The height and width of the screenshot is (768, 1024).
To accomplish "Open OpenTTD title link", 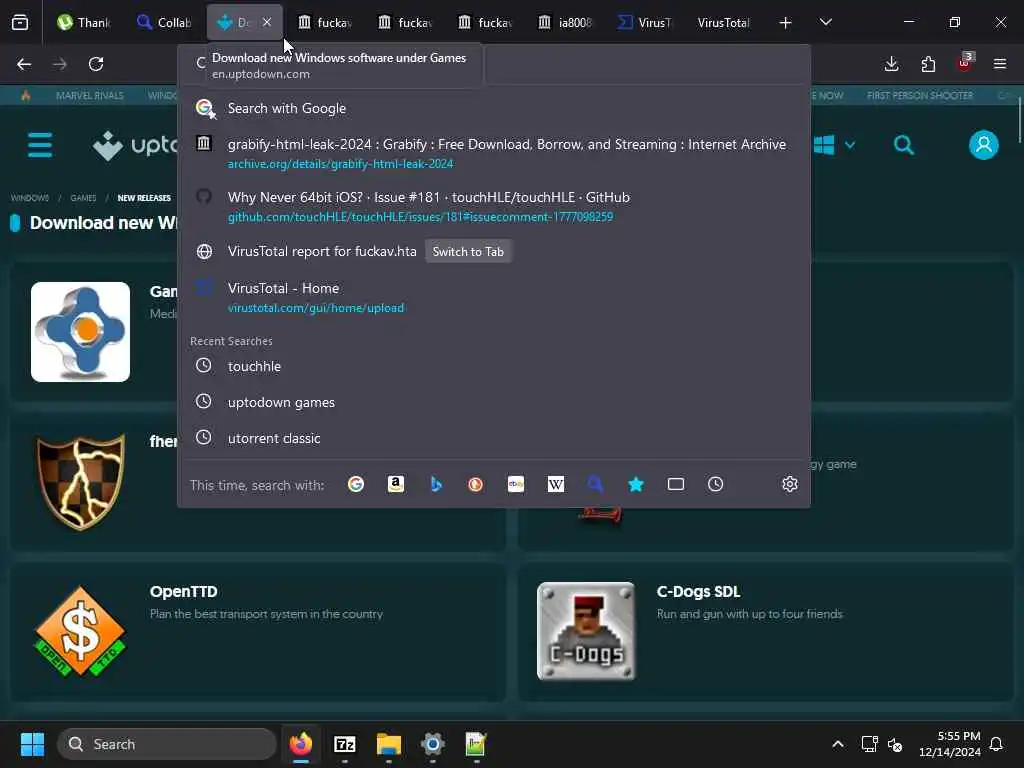I will (x=184, y=592).
